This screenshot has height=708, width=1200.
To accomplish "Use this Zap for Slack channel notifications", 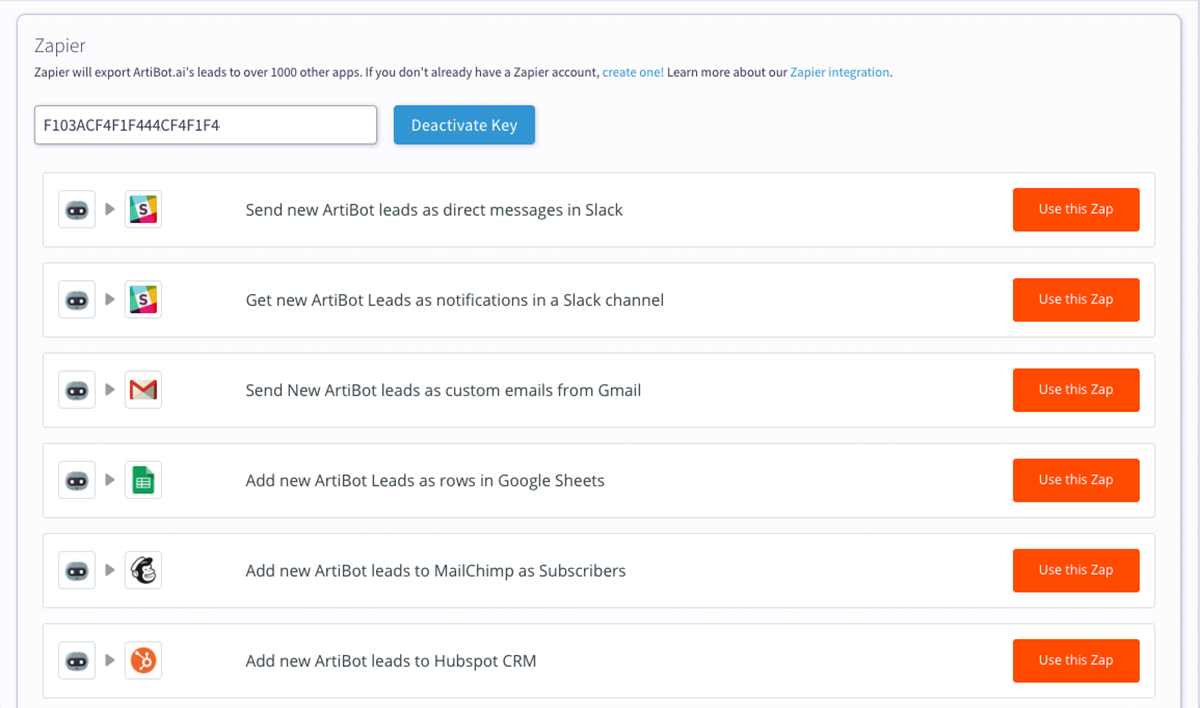I will (1076, 300).
